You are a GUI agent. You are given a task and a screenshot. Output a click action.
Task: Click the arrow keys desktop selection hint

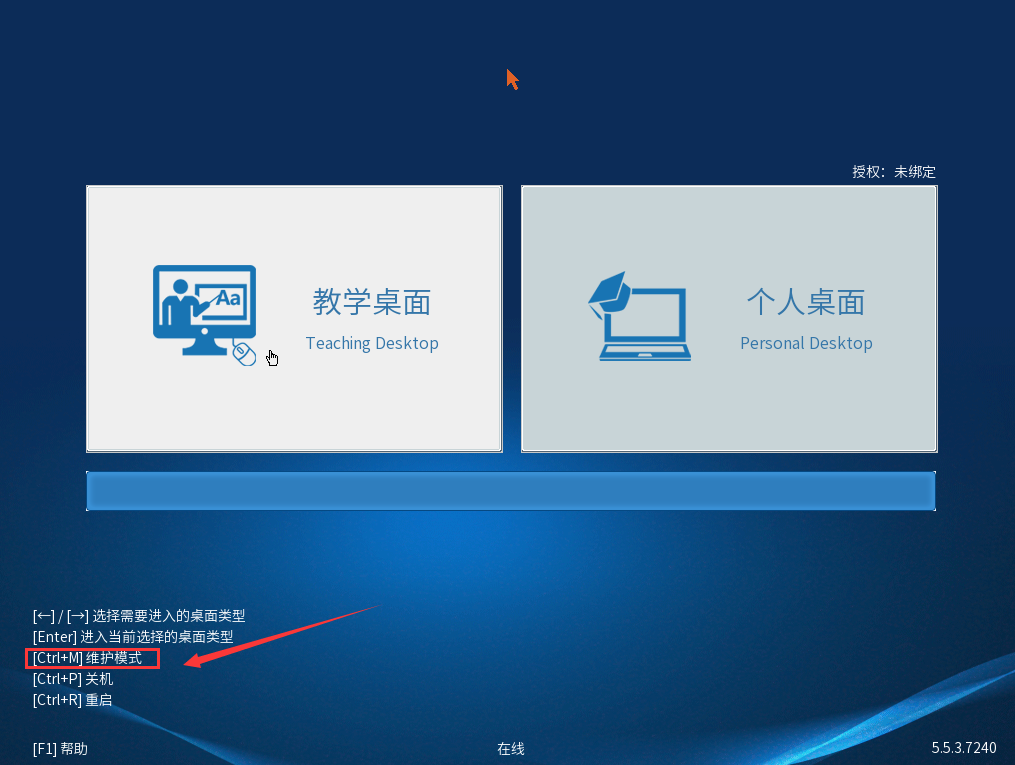tap(138, 616)
